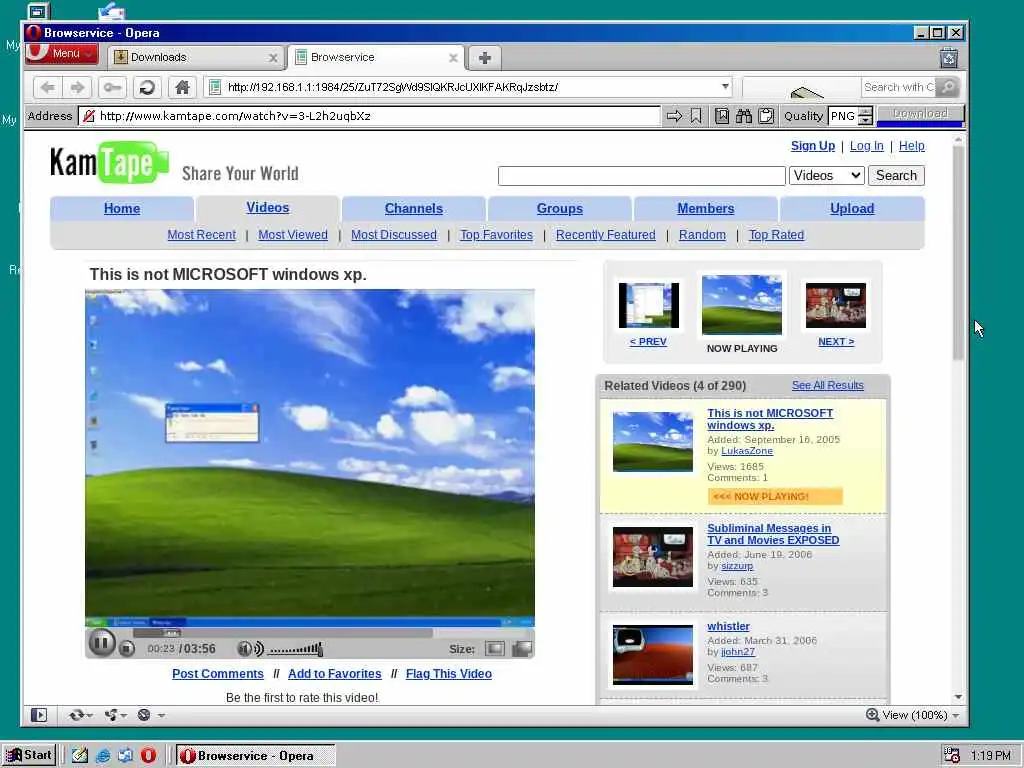Click See All Results link

[x=827, y=385]
